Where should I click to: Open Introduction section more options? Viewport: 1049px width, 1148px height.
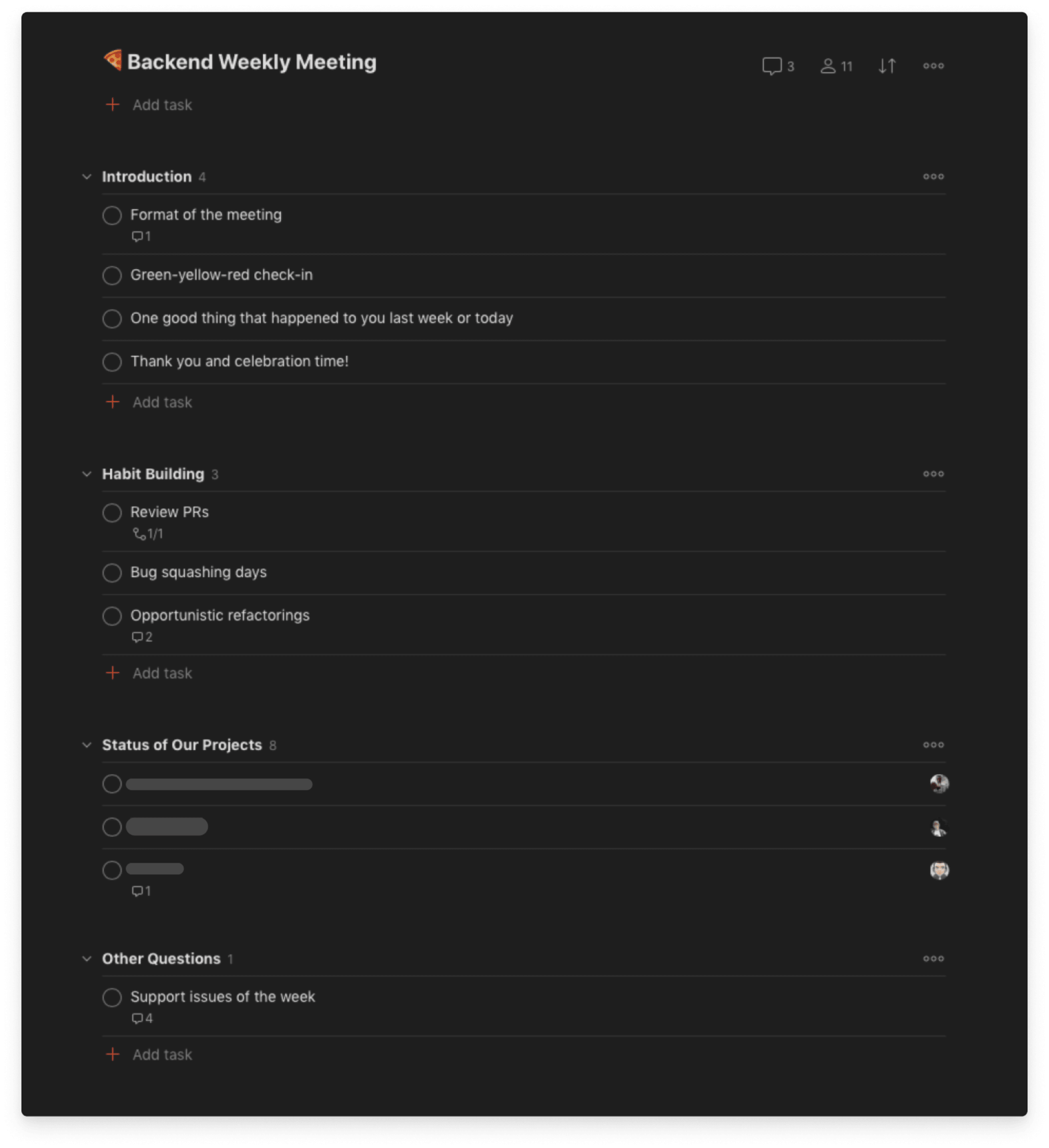(933, 177)
